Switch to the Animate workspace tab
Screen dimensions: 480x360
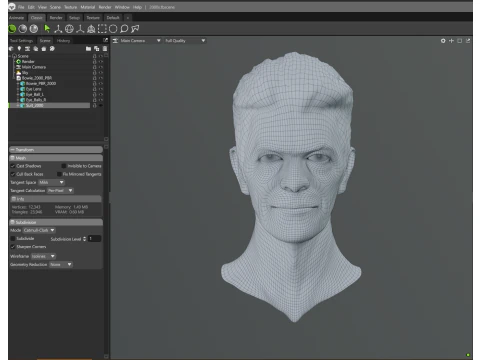click(x=17, y=18)
